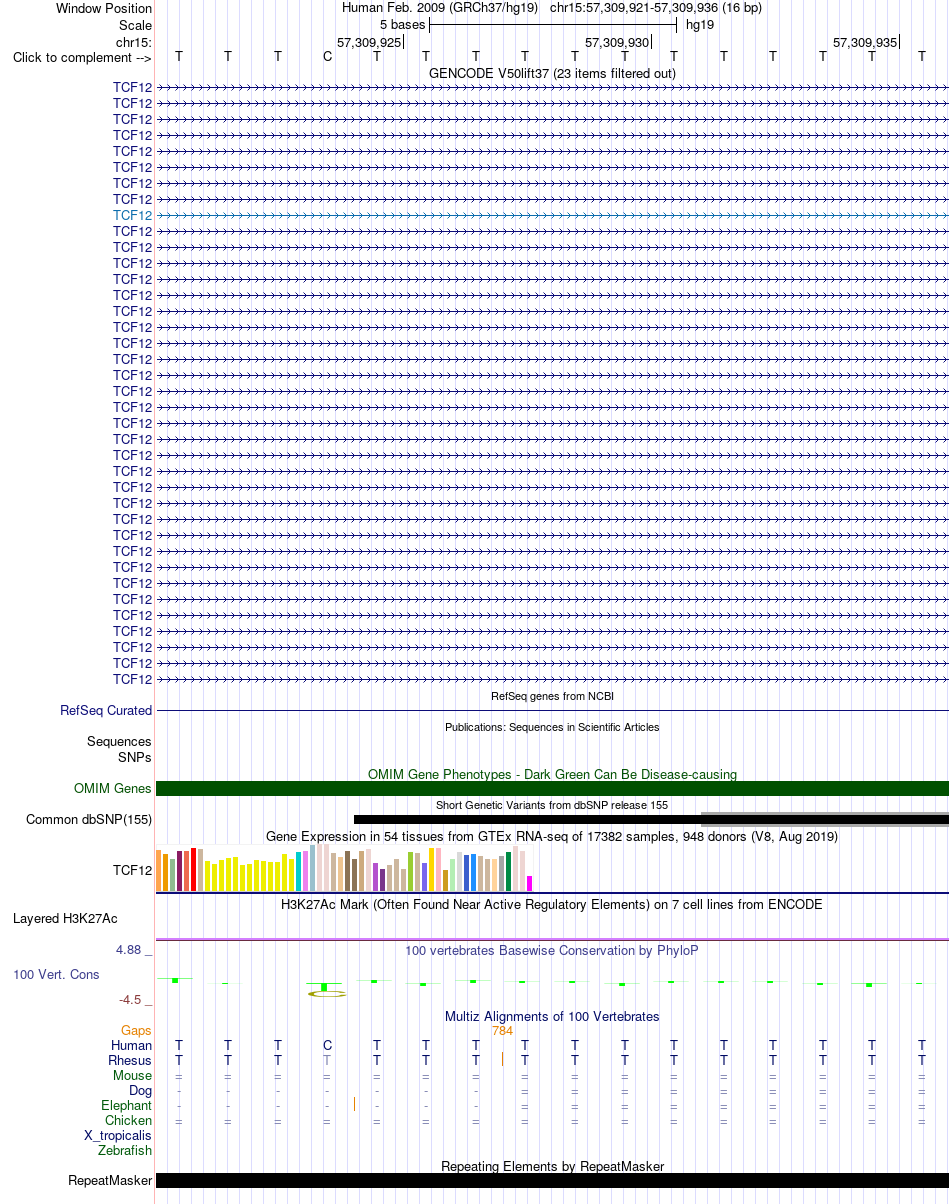Click the SNPs track label
The height and width of the screenshot is (1204, 950).
(x=135, y=757)
